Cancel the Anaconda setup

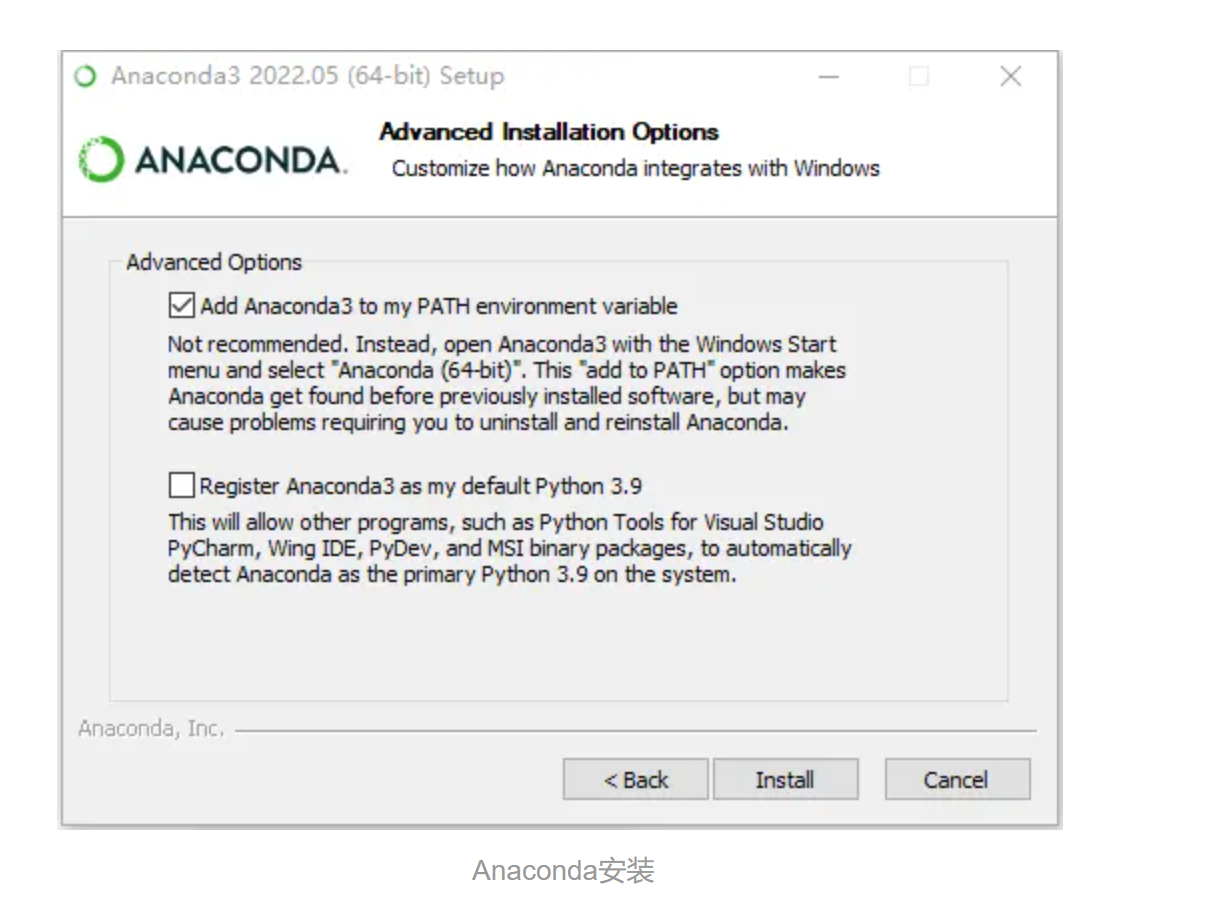tap(957, 780)
